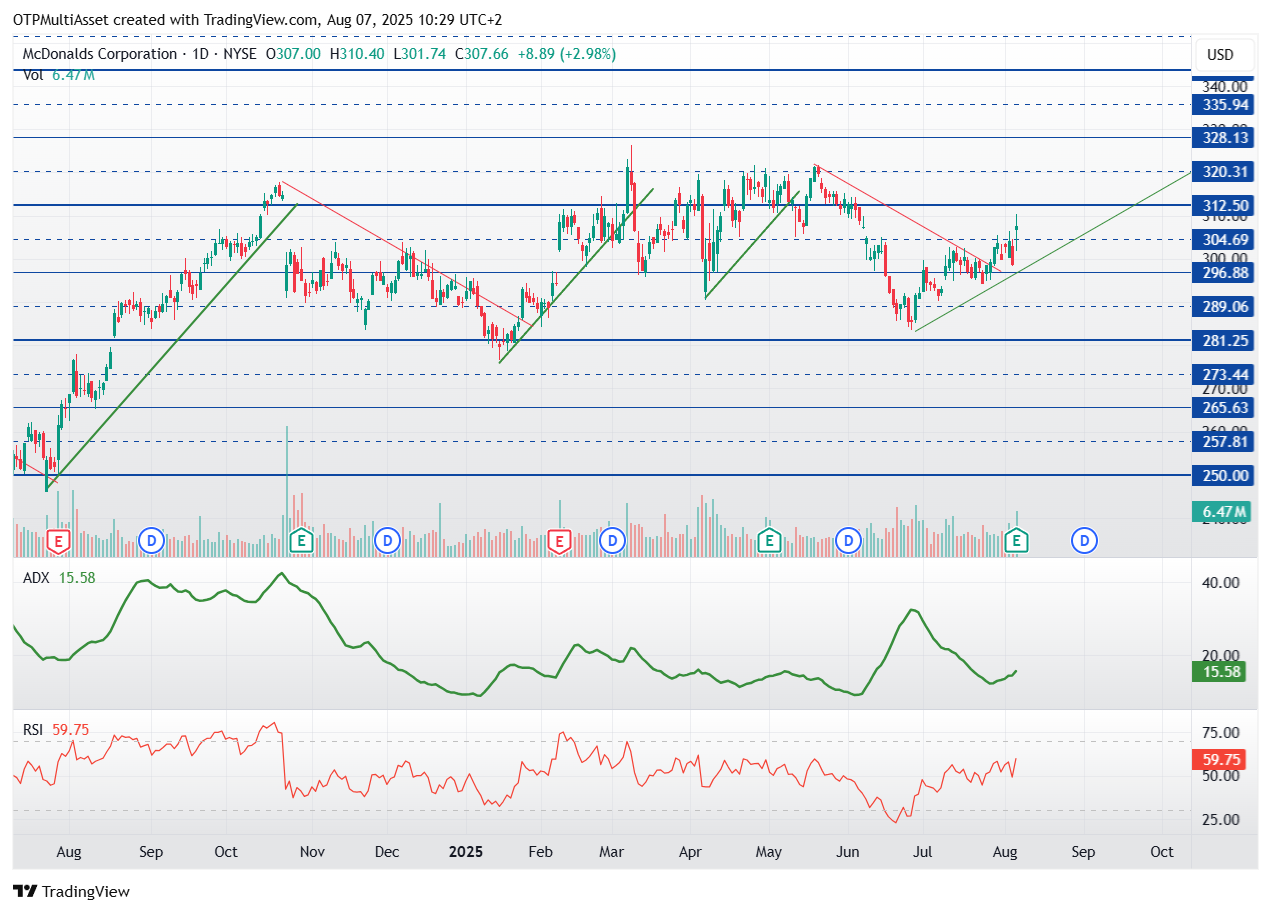Screen dimensions: 1271x913
Task: Click the dividend marker in September 2024
Action: [151, 541]
